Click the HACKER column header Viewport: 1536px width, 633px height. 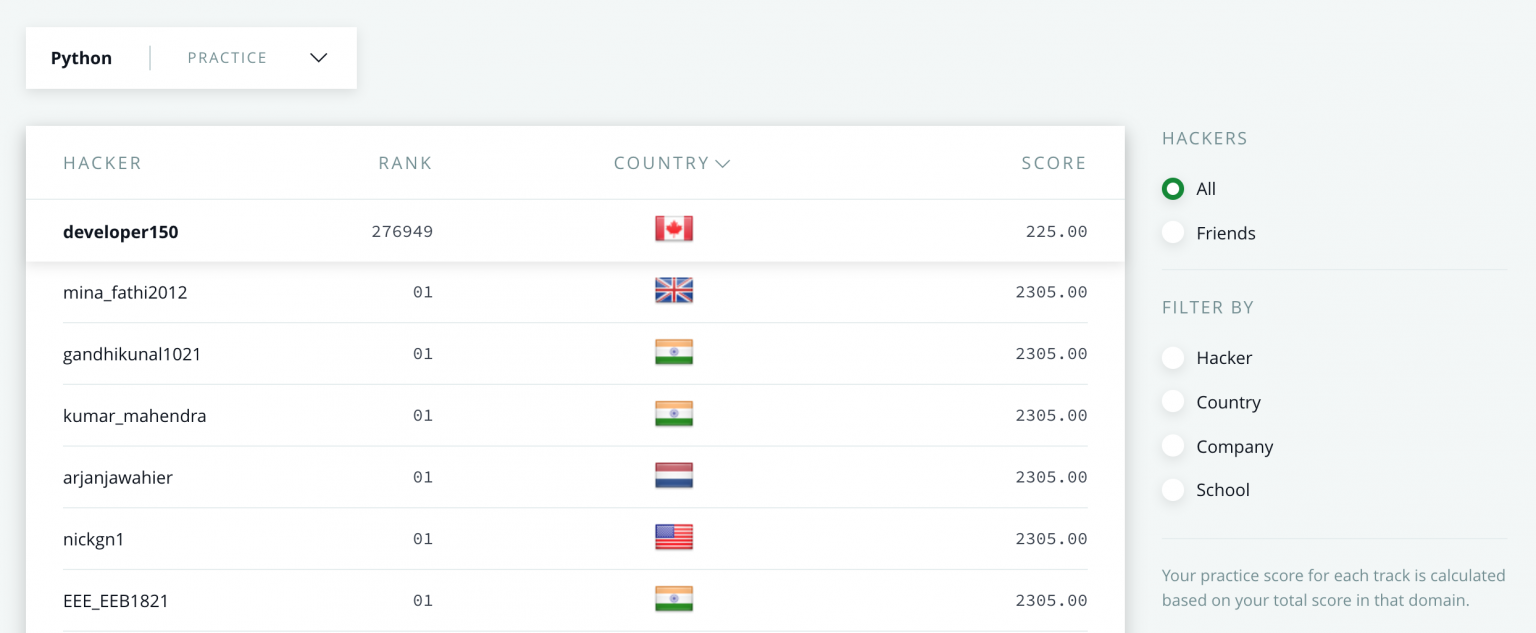click(x=102, y=163)
